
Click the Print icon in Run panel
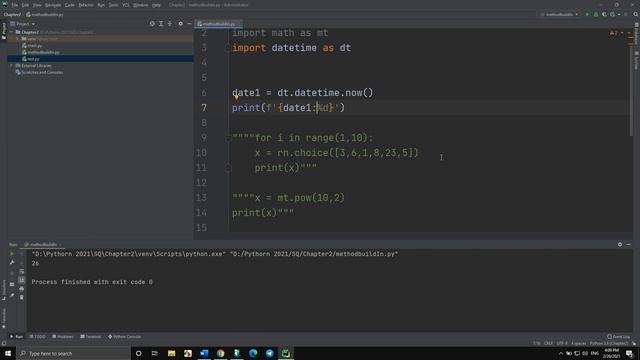22,289
